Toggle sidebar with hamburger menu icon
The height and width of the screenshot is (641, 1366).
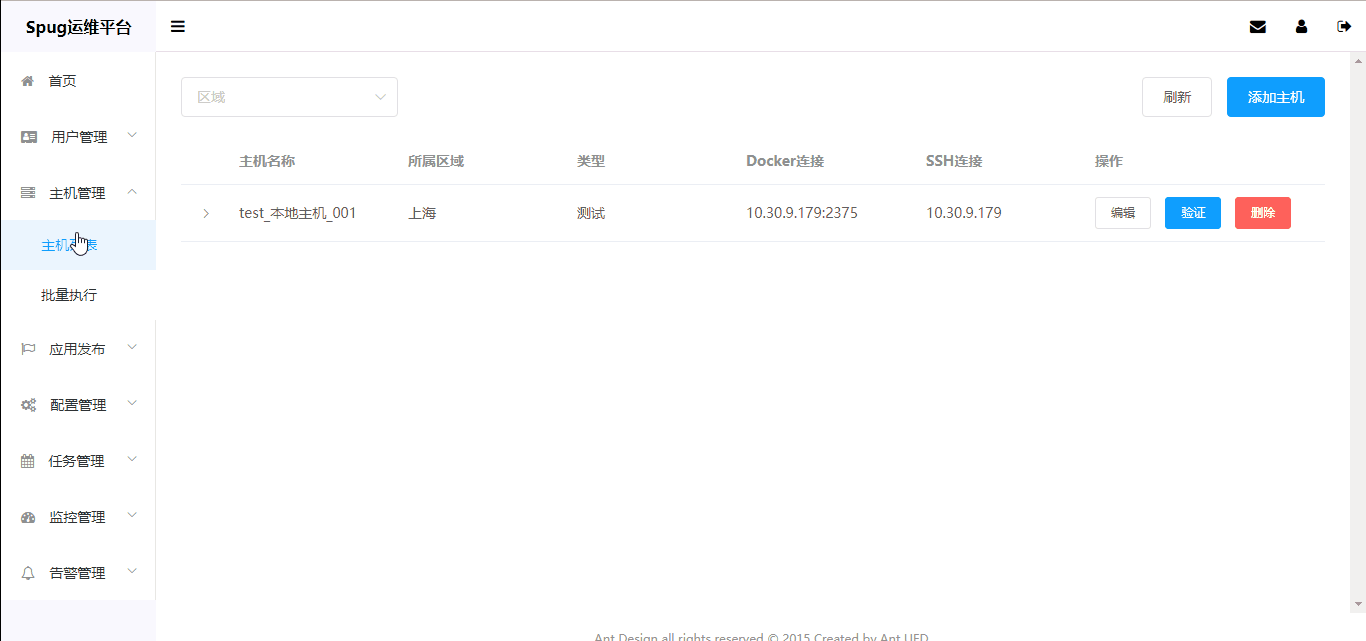(178, 27)
